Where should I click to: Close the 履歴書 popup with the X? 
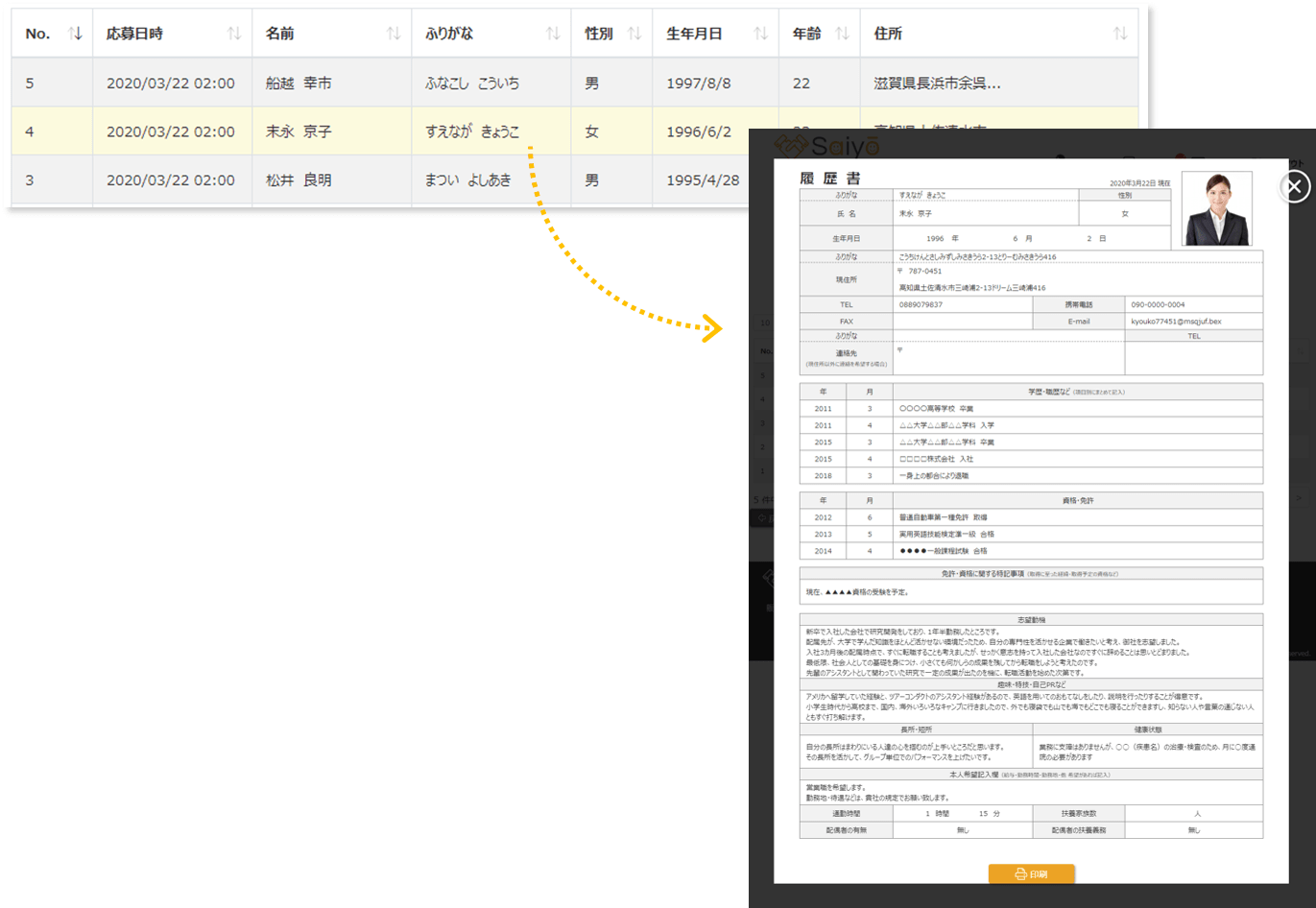(x=1294, y=186)
